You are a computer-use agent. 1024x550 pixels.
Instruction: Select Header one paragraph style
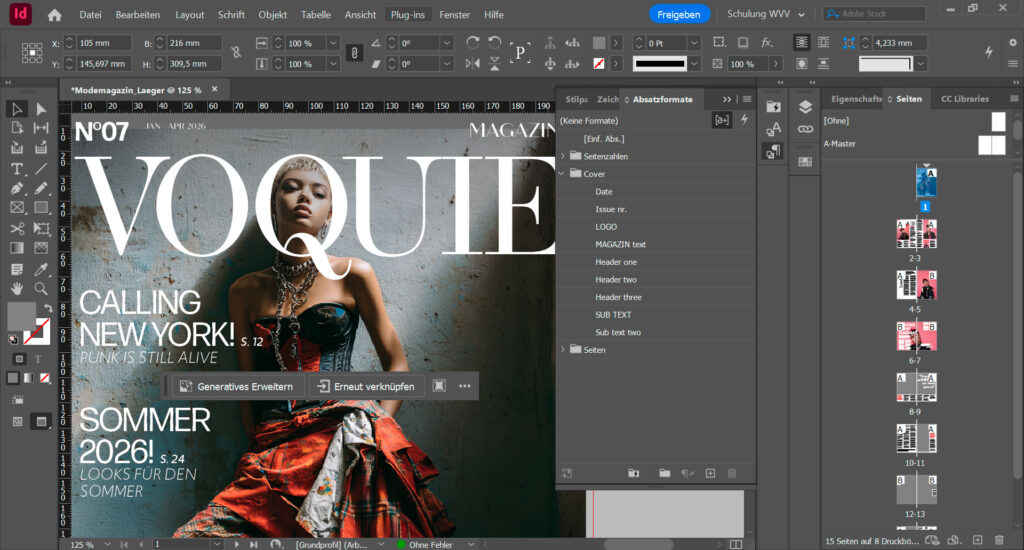[x=616, y=262]
